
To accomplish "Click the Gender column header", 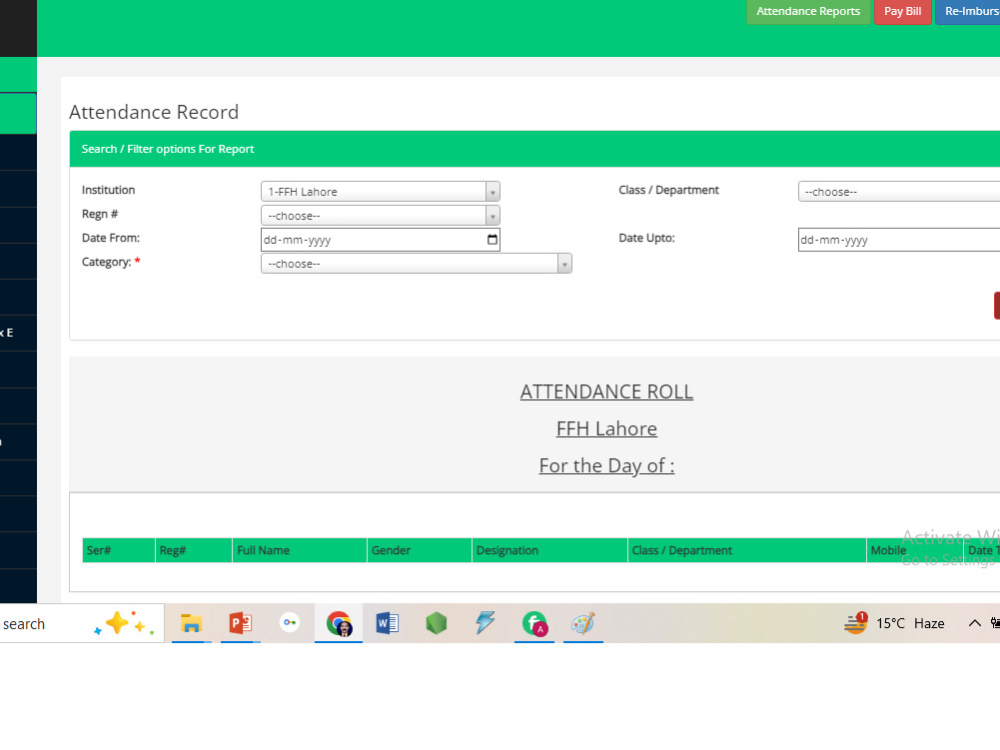I will tap(420, 550).
